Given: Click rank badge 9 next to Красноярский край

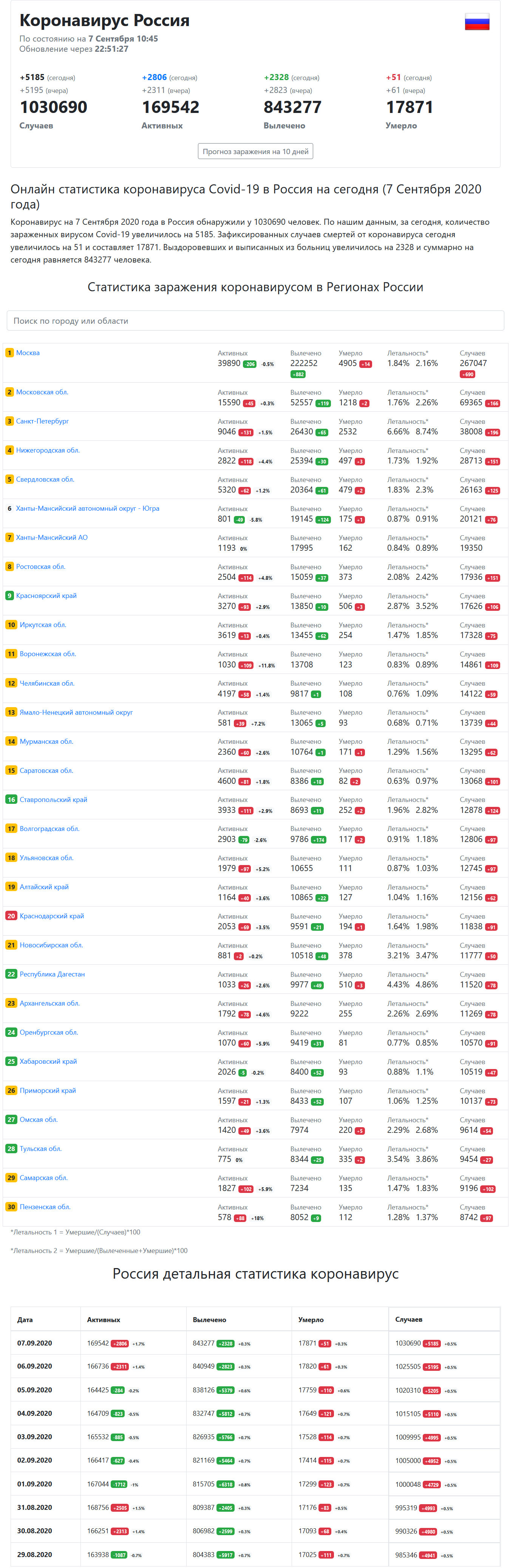Looking at the screenshot, I should coord(9,596).
